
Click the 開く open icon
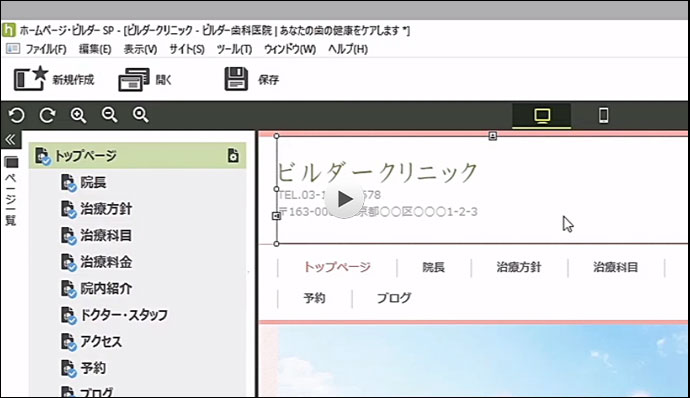[x=134, y=79]
